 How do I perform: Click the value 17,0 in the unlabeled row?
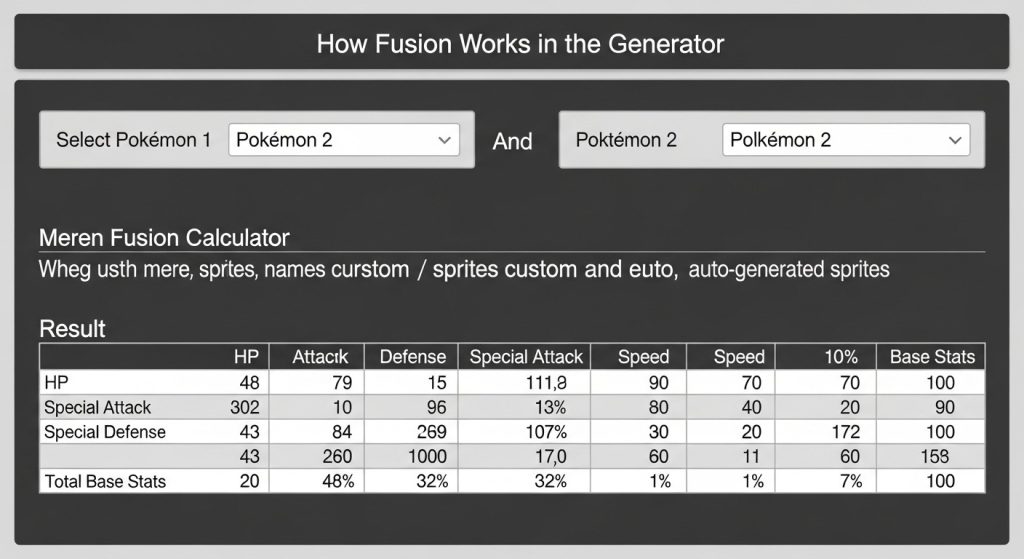(x=551, y=456)
